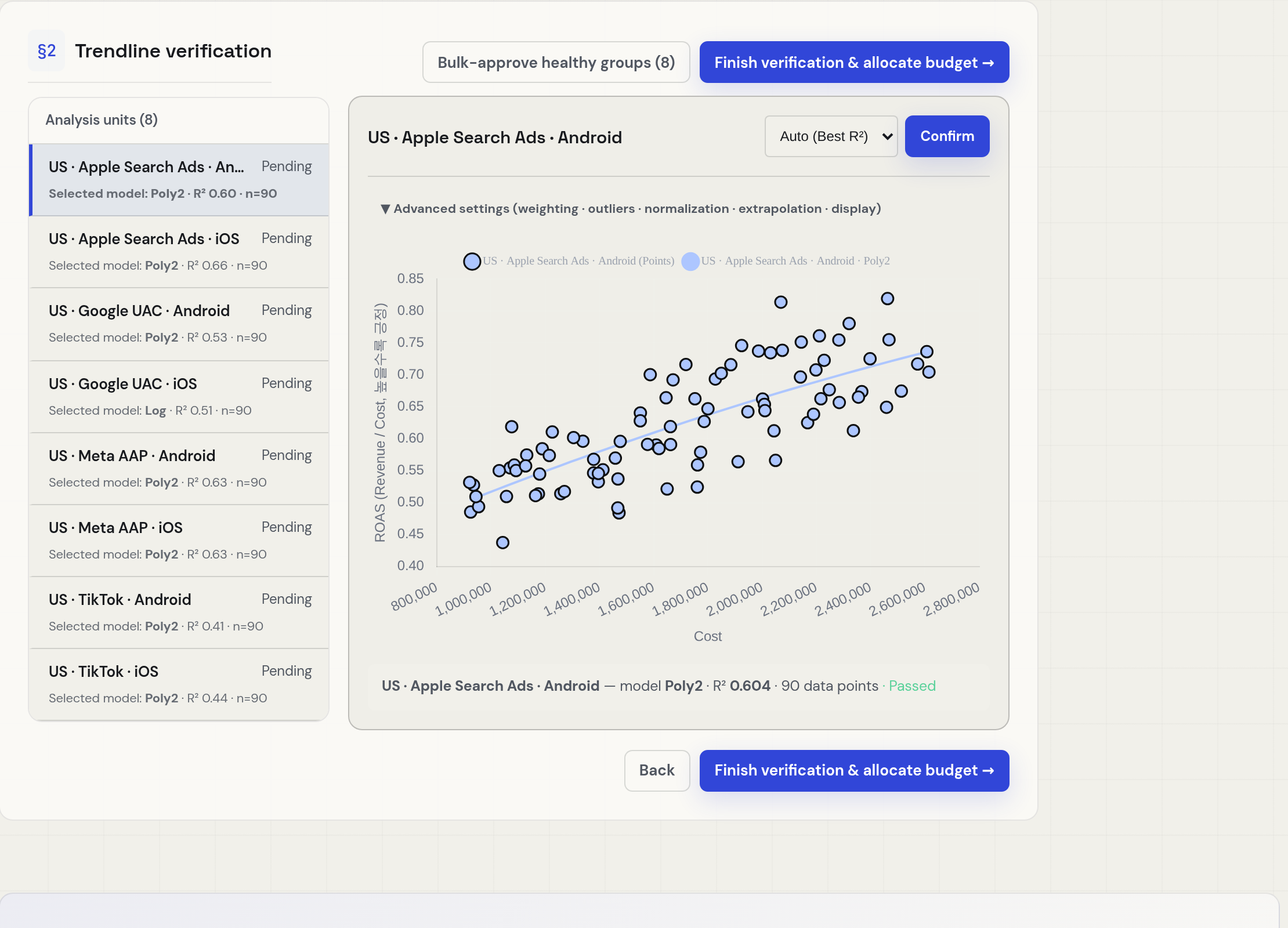Click chart title US · Apple Search Ads · Android
The image size is (1288, 928).
(x=495, y=137)
